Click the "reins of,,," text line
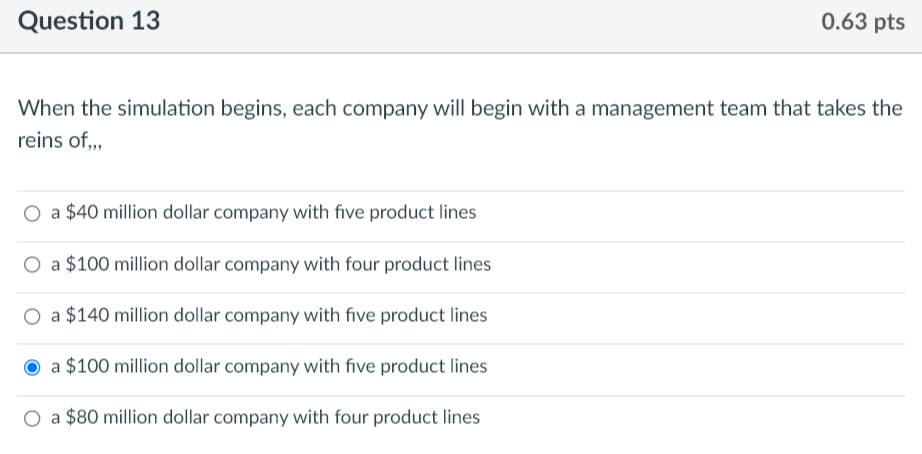 [61, 139]
